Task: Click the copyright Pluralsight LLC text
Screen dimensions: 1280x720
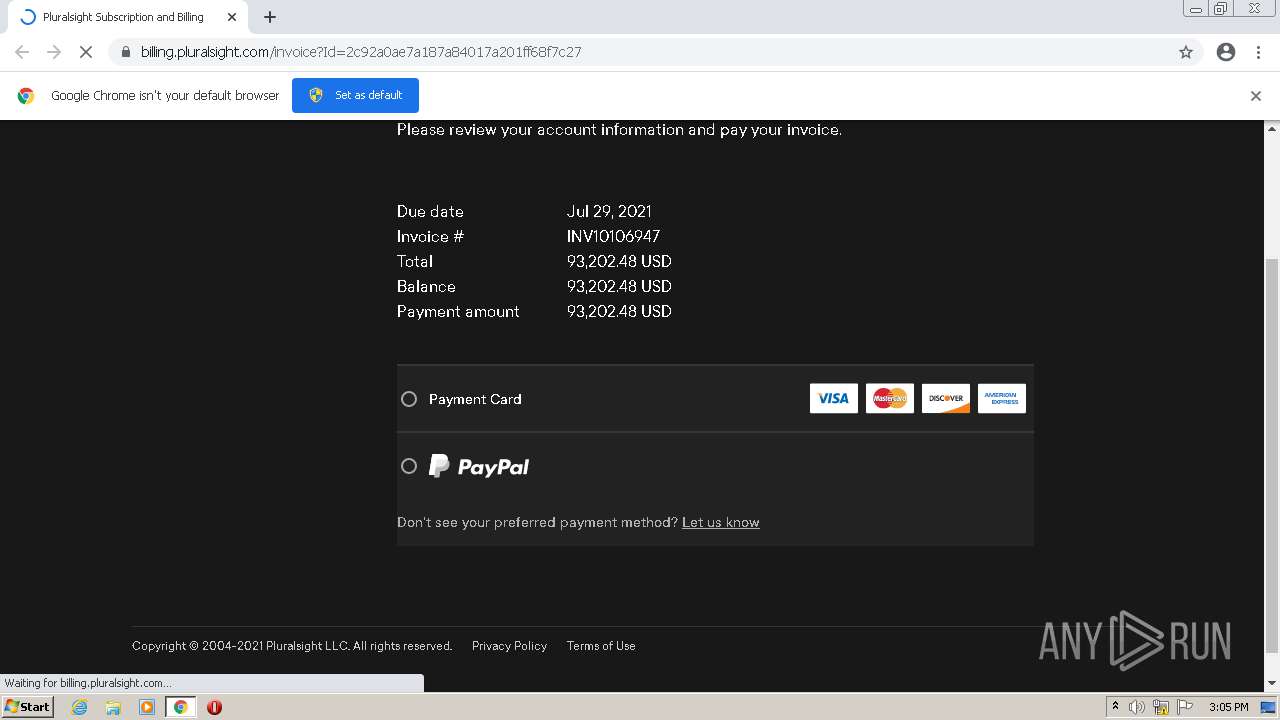Action: [x=292, y=646]
